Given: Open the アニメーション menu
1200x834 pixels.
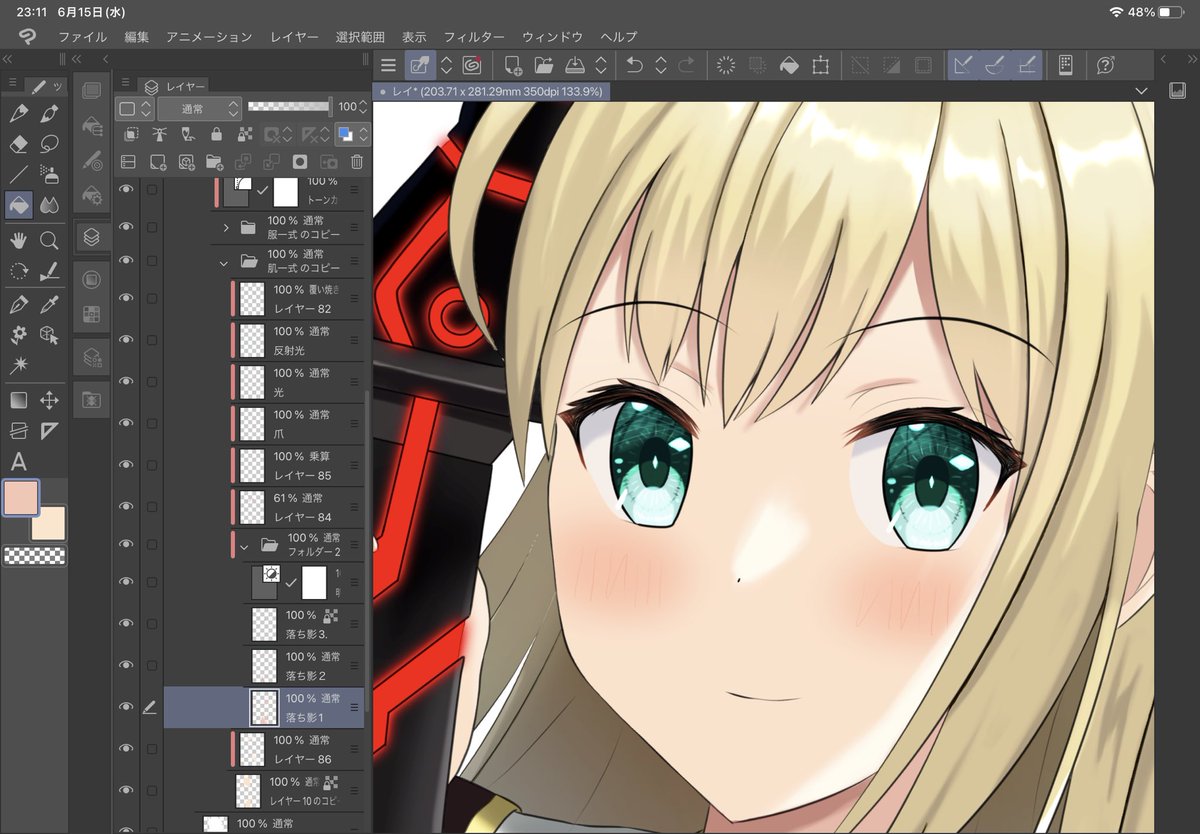Looking at the screenshot, I should pos(209,37).
